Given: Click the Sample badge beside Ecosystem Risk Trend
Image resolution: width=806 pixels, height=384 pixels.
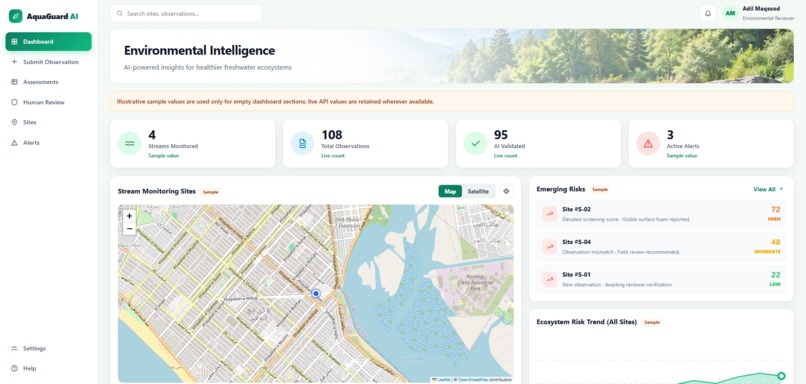Looking at the screenshot, I should [652, 322].
